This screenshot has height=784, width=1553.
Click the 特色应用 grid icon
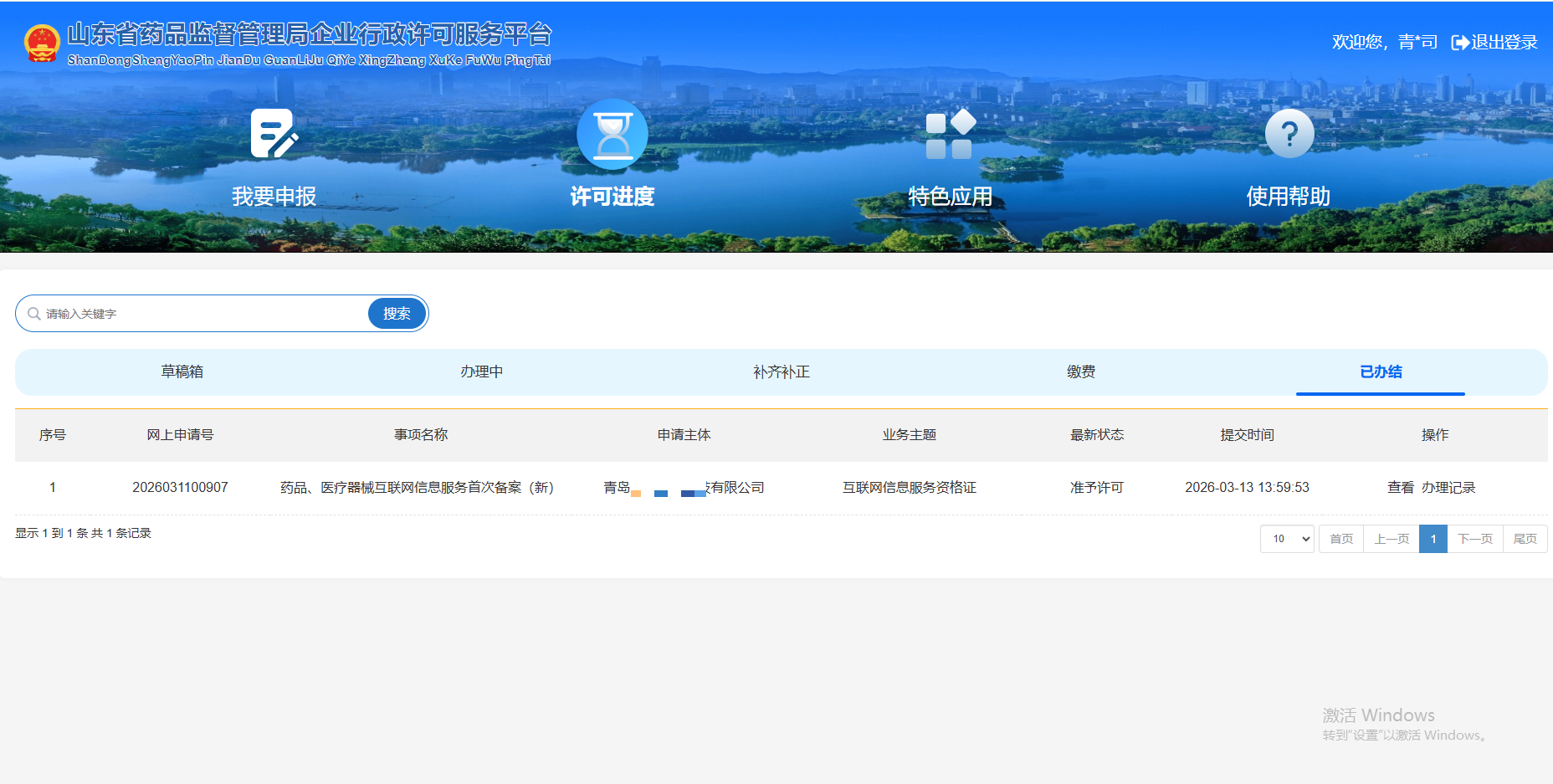(950, 134)
